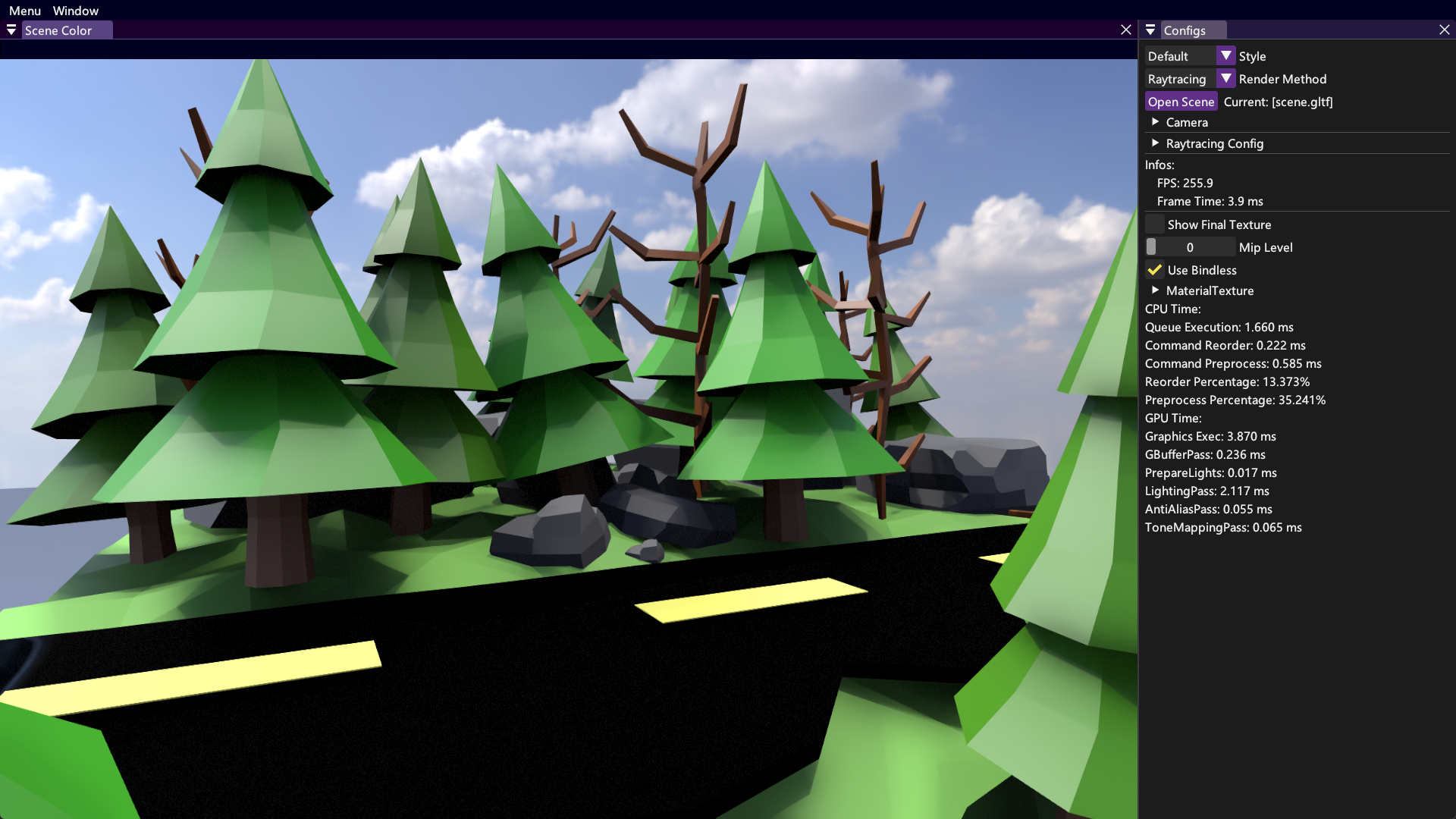Click the Mip Level slider

[1190, 247]
